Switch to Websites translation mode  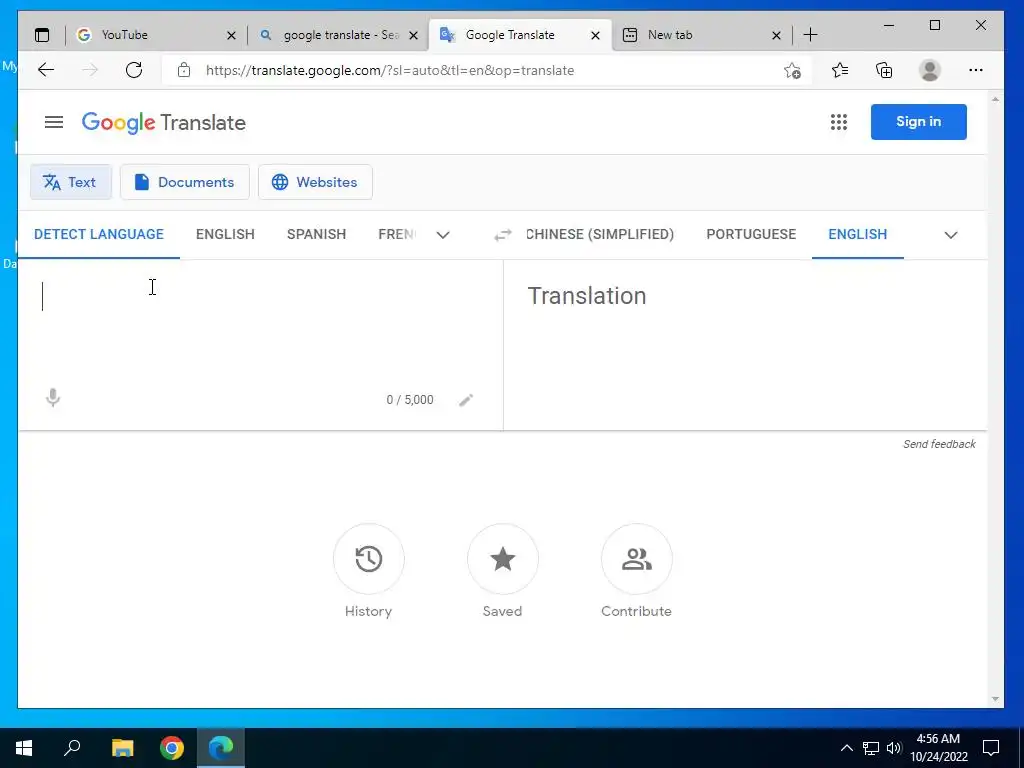315,182
